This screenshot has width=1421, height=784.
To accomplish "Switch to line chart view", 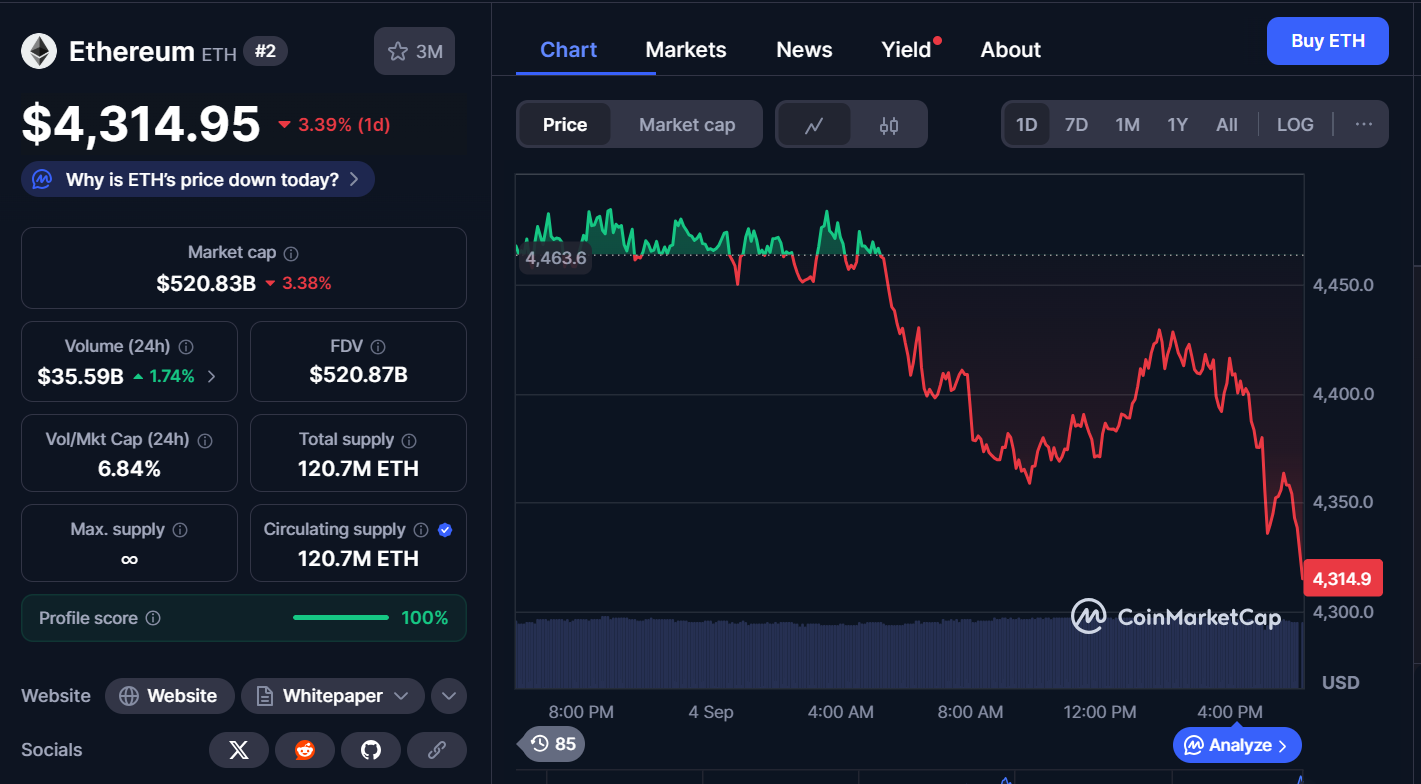I will [x=815, y=125].
